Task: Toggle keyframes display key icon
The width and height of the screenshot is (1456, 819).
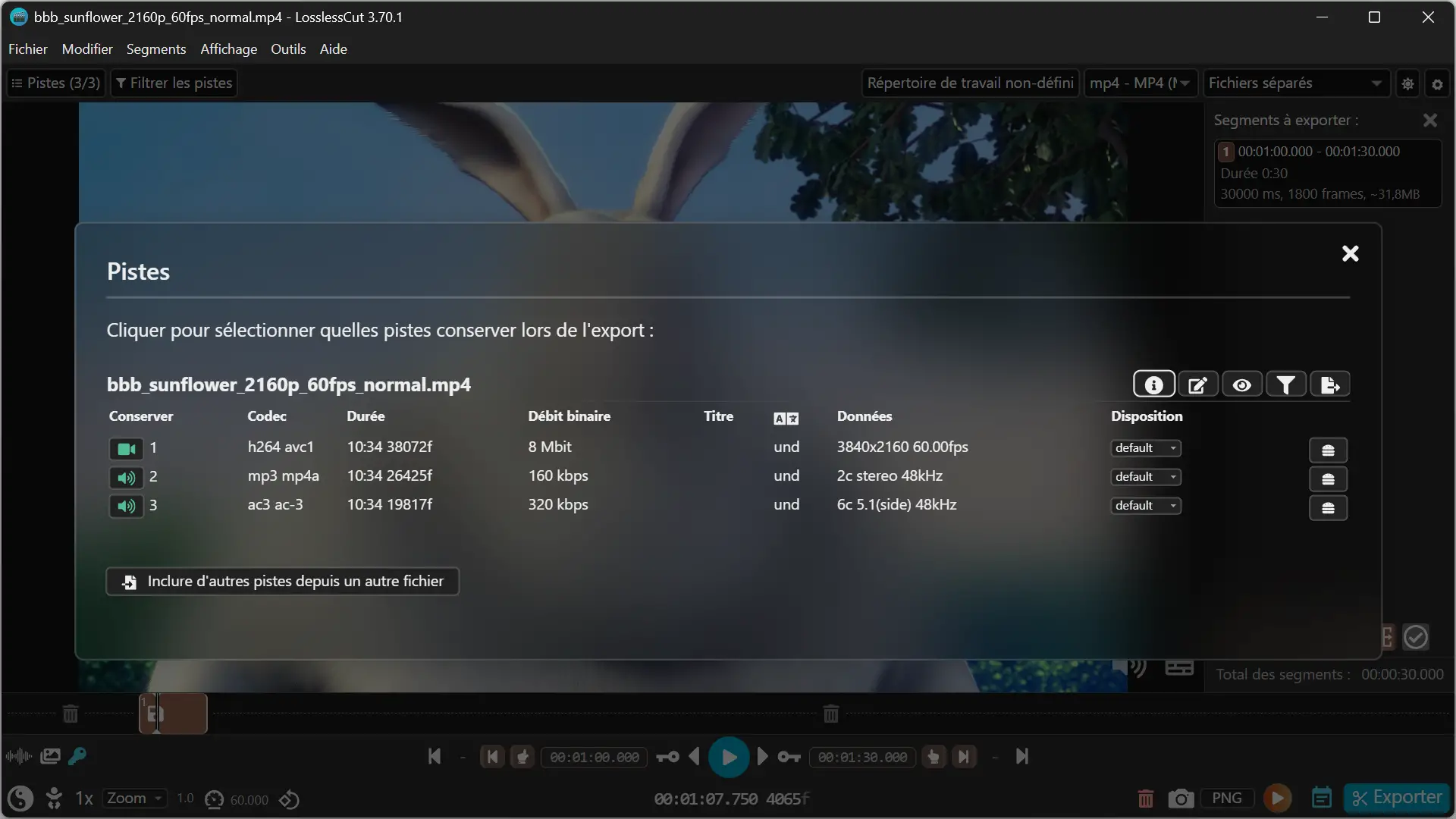Action: pyautogui.click(x=77, y=756)
